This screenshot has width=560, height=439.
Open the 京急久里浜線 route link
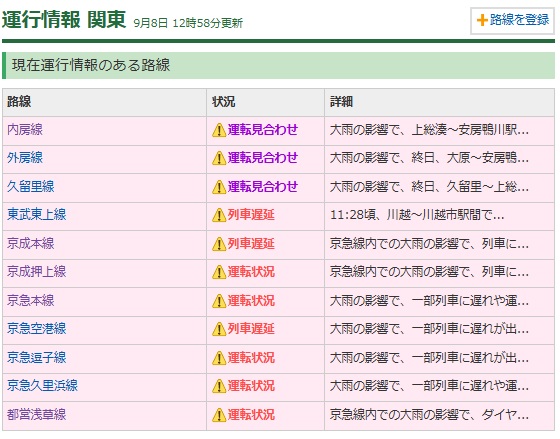click(42, 385)
